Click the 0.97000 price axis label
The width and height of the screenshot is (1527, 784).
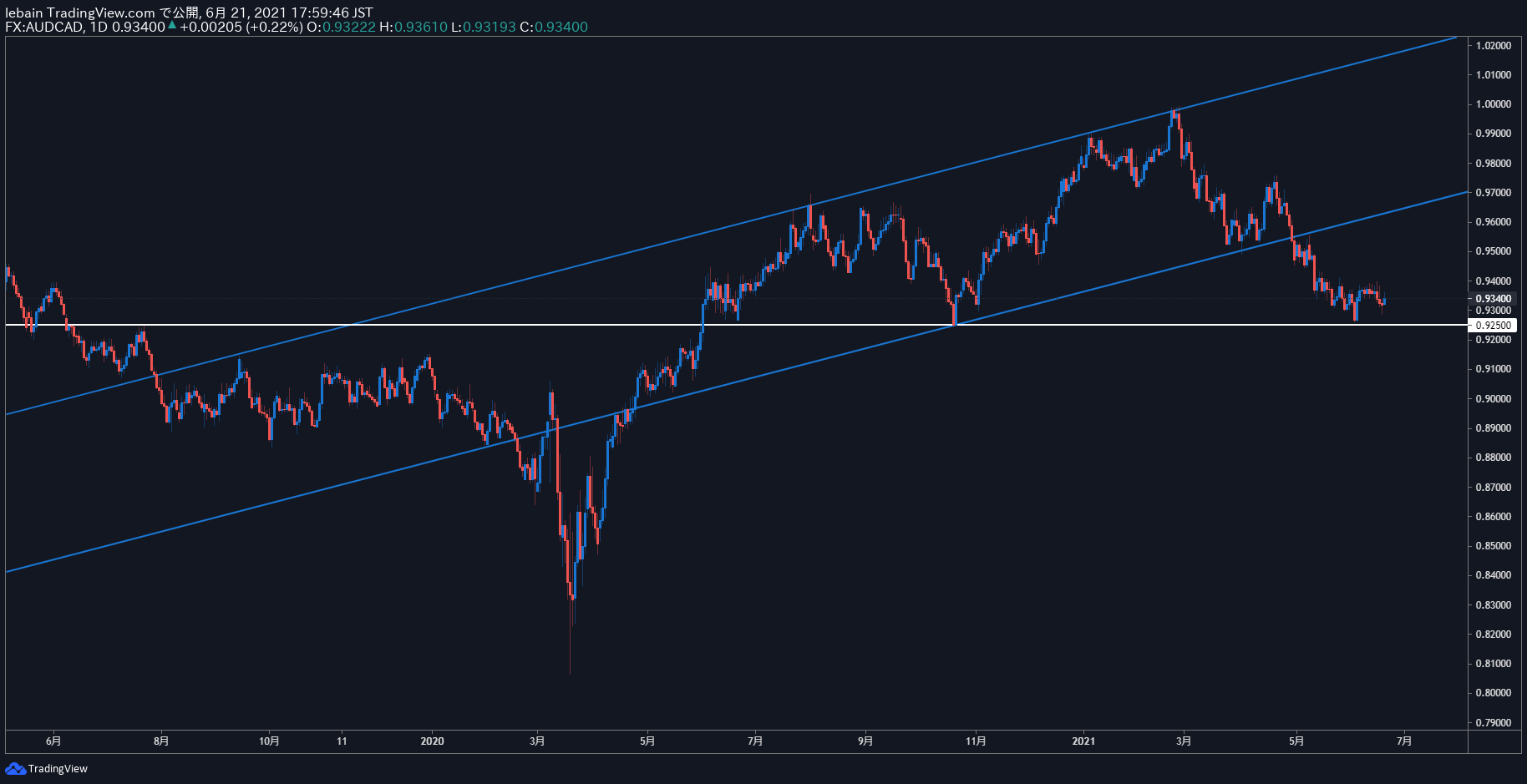[x=1493, y=193]
